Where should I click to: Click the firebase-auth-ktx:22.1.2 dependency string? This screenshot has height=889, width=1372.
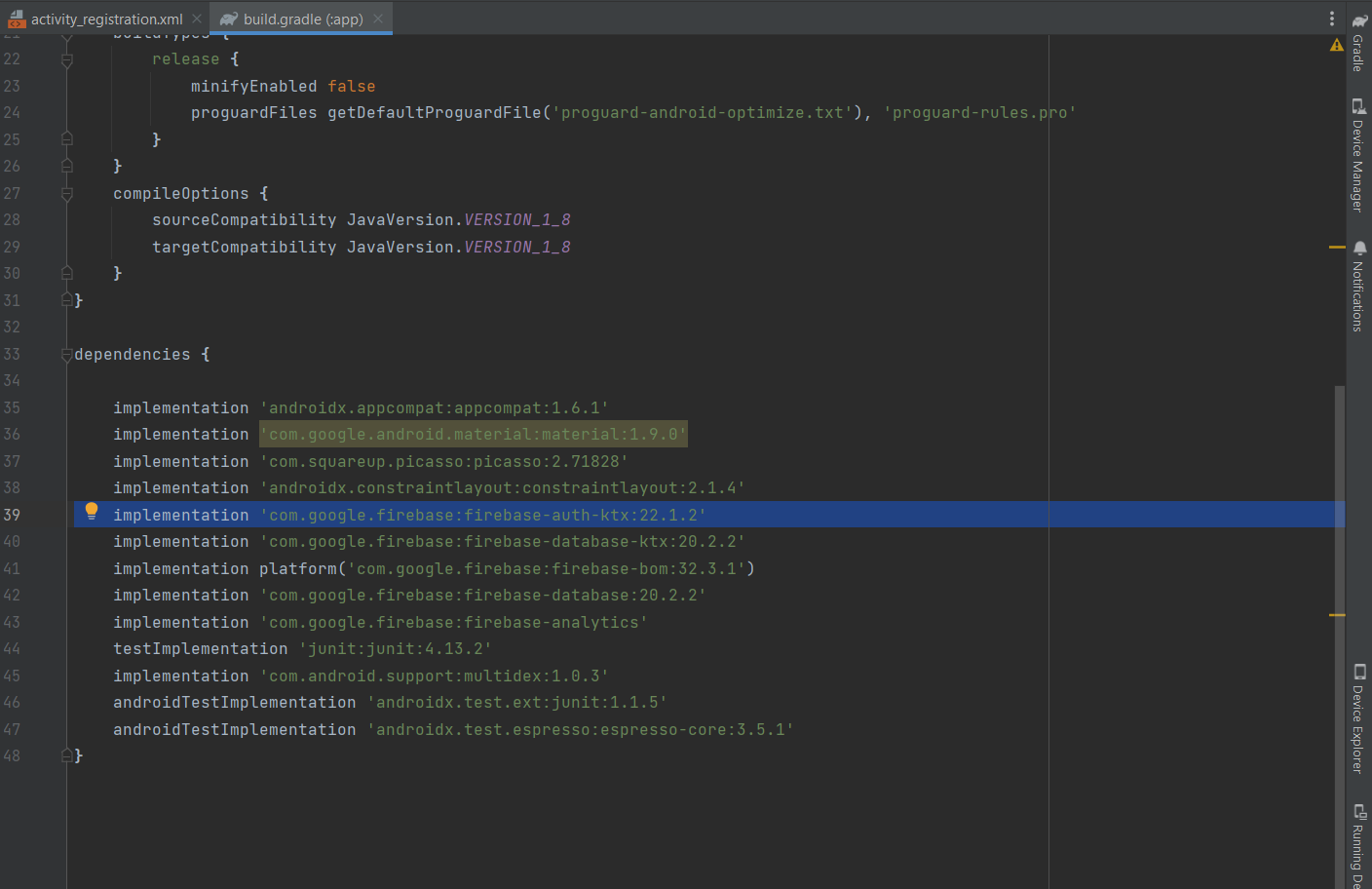[483, 516]
